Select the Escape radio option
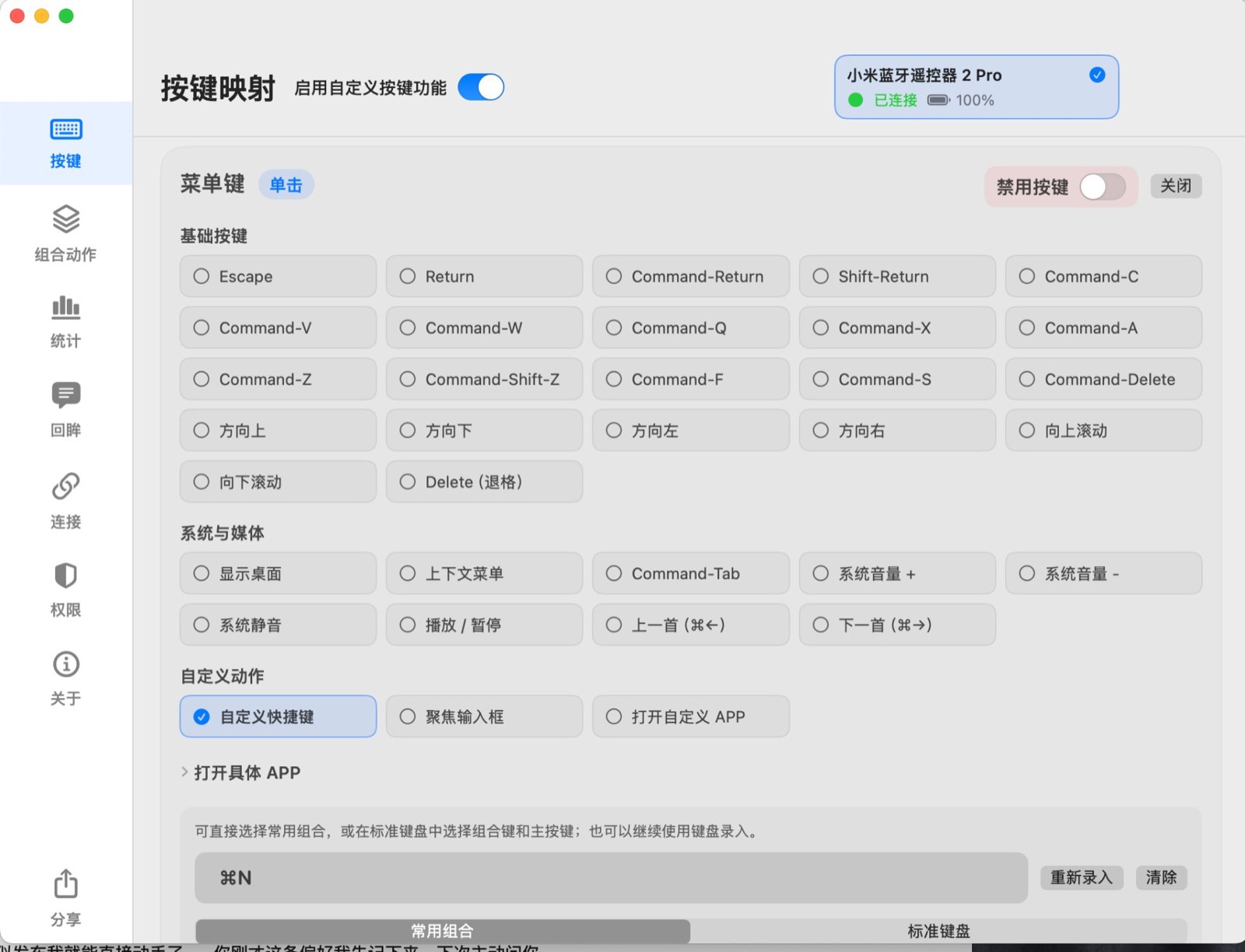Screen dimensions: 1245x952 click(278, 276)
